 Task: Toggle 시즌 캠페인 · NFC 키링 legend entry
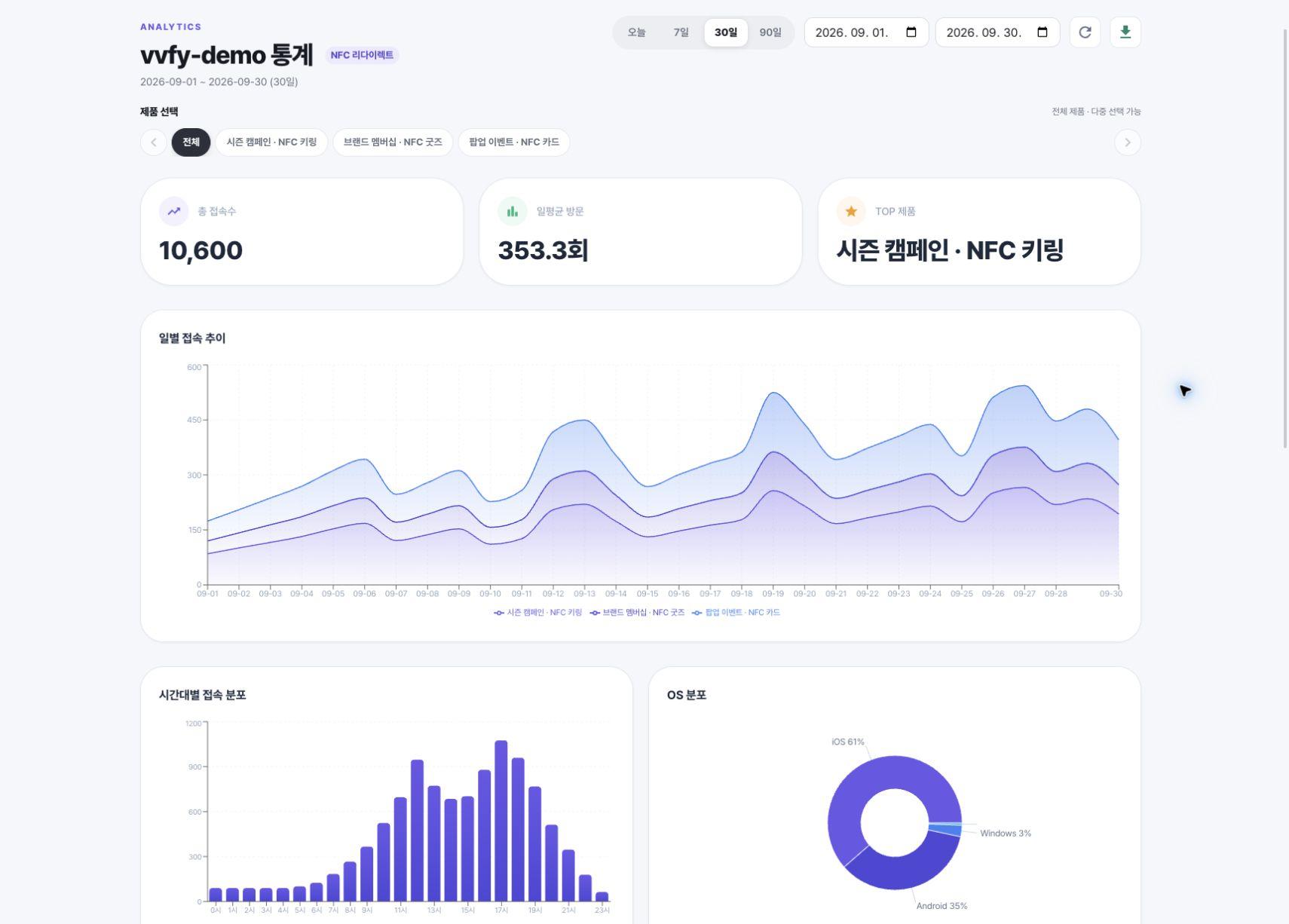point(537,613)
